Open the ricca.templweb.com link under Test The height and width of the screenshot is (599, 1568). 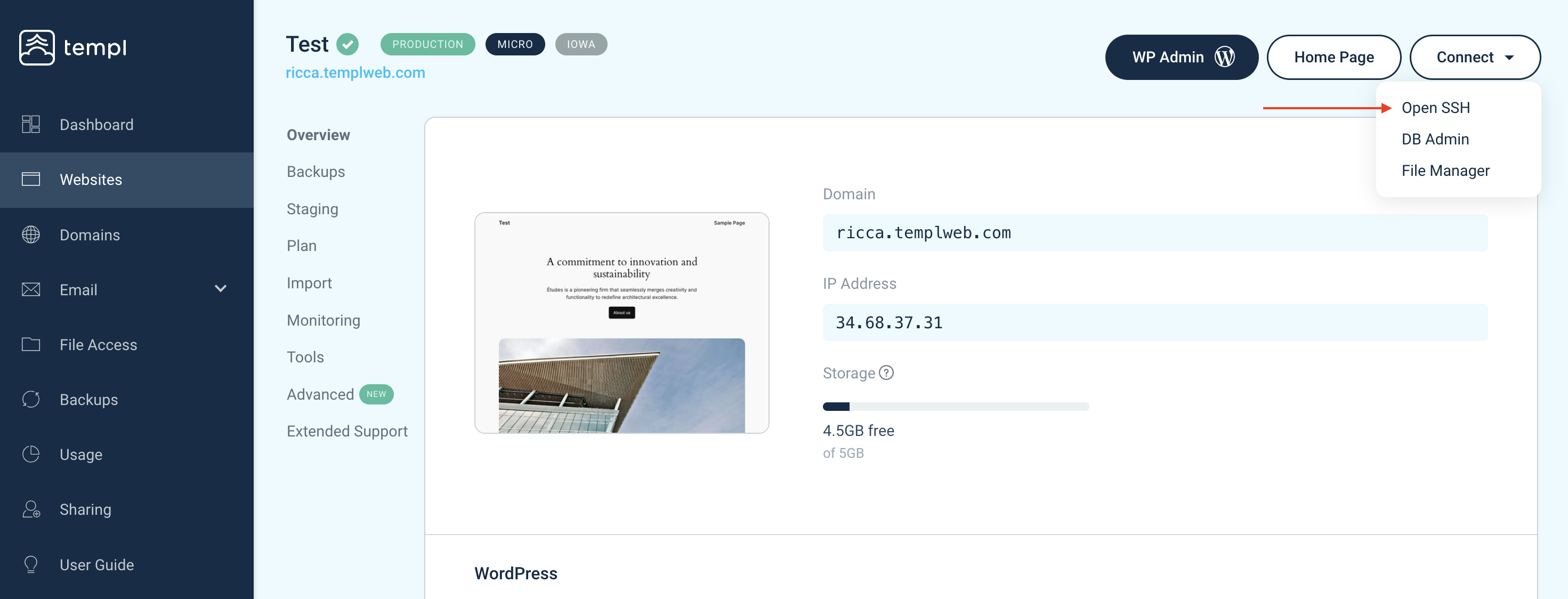[x=355, y=73]
